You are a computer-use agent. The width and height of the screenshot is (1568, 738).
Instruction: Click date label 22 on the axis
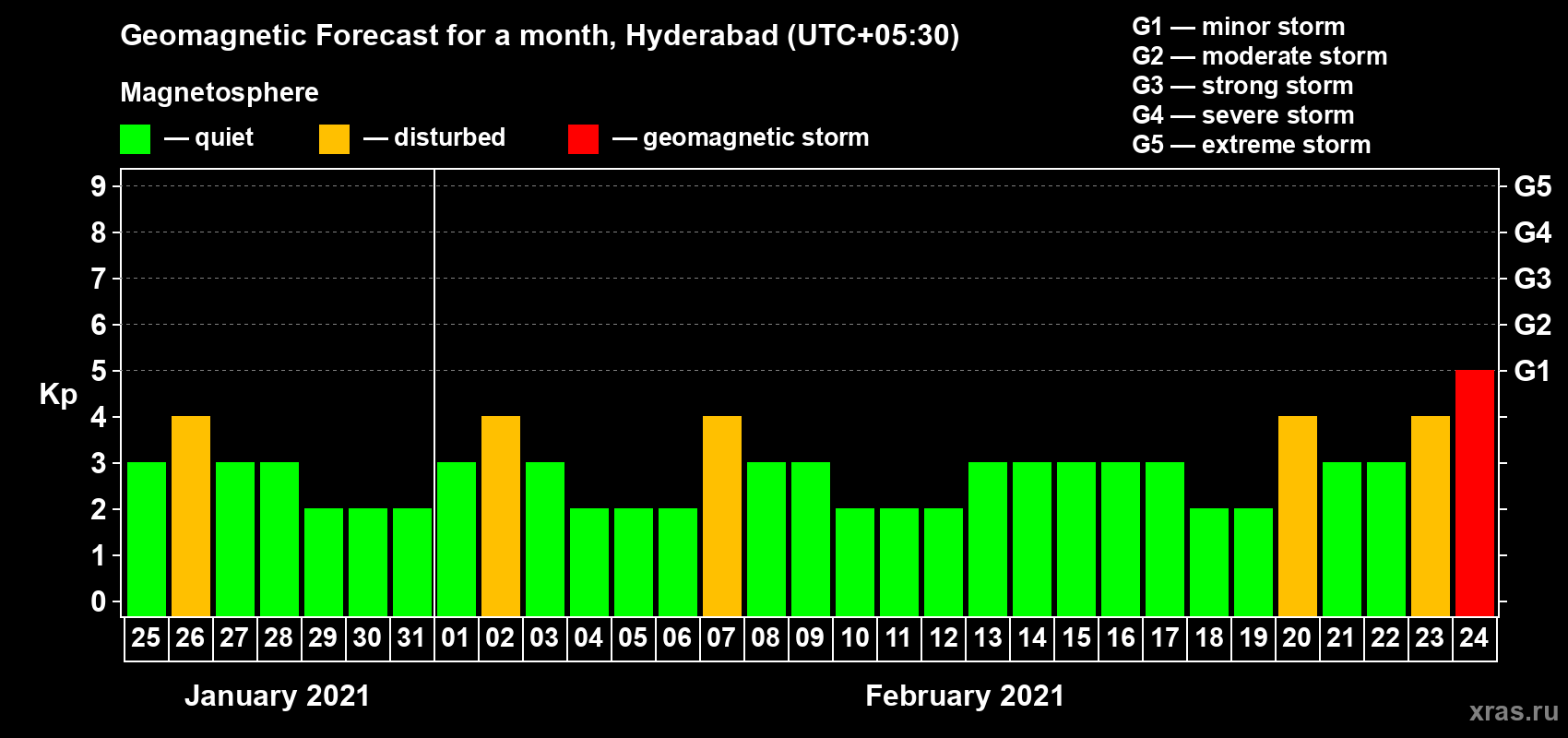click(x=1385, y=638)
